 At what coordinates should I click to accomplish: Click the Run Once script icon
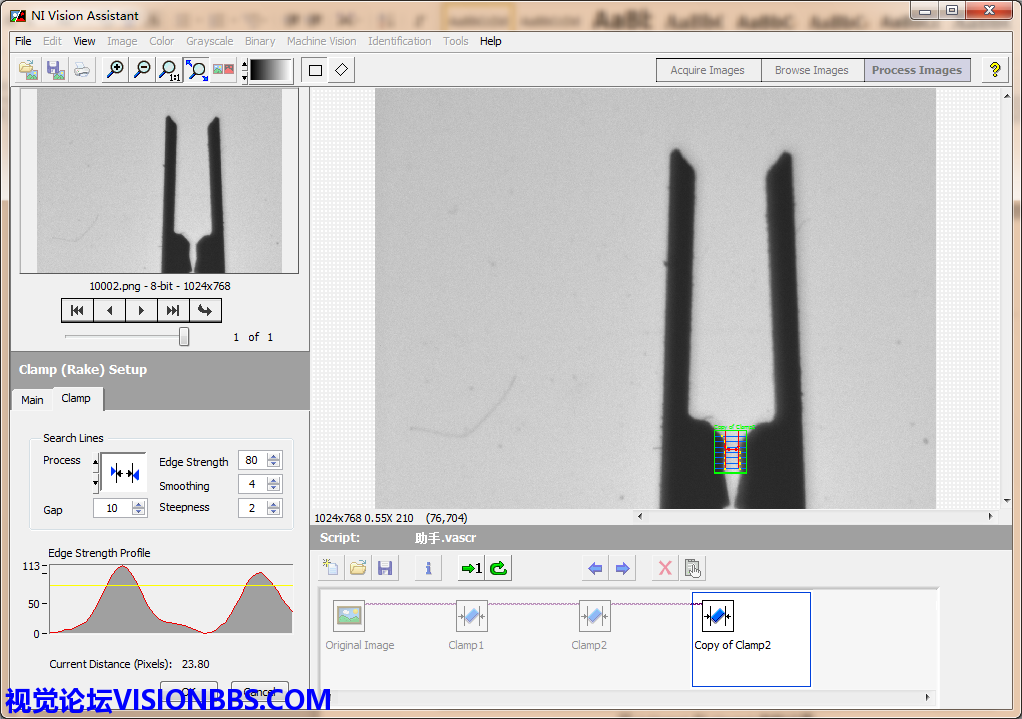pyautogui.click(x=470, y=569)
